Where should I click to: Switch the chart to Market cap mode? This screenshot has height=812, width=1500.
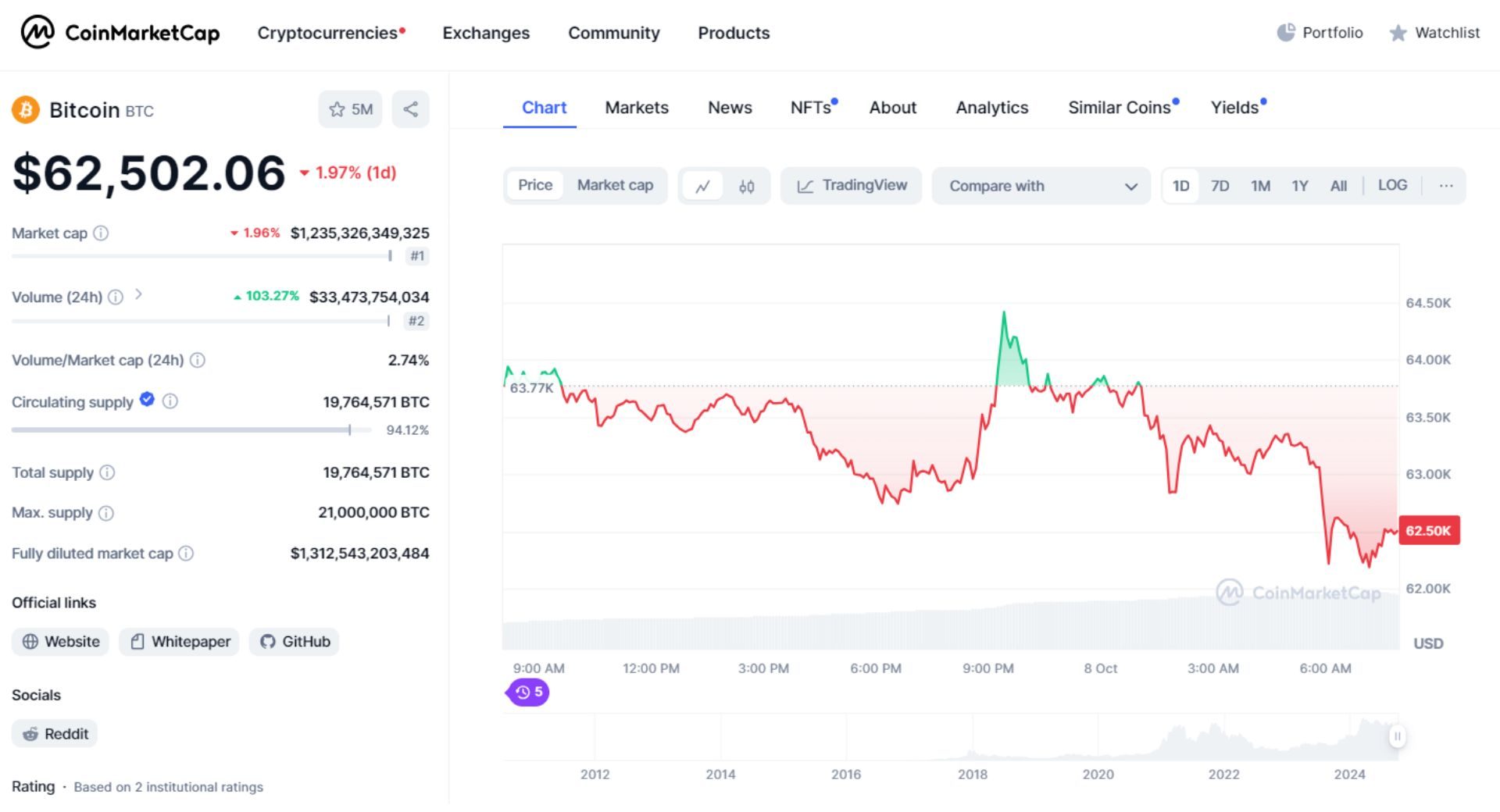615,185
